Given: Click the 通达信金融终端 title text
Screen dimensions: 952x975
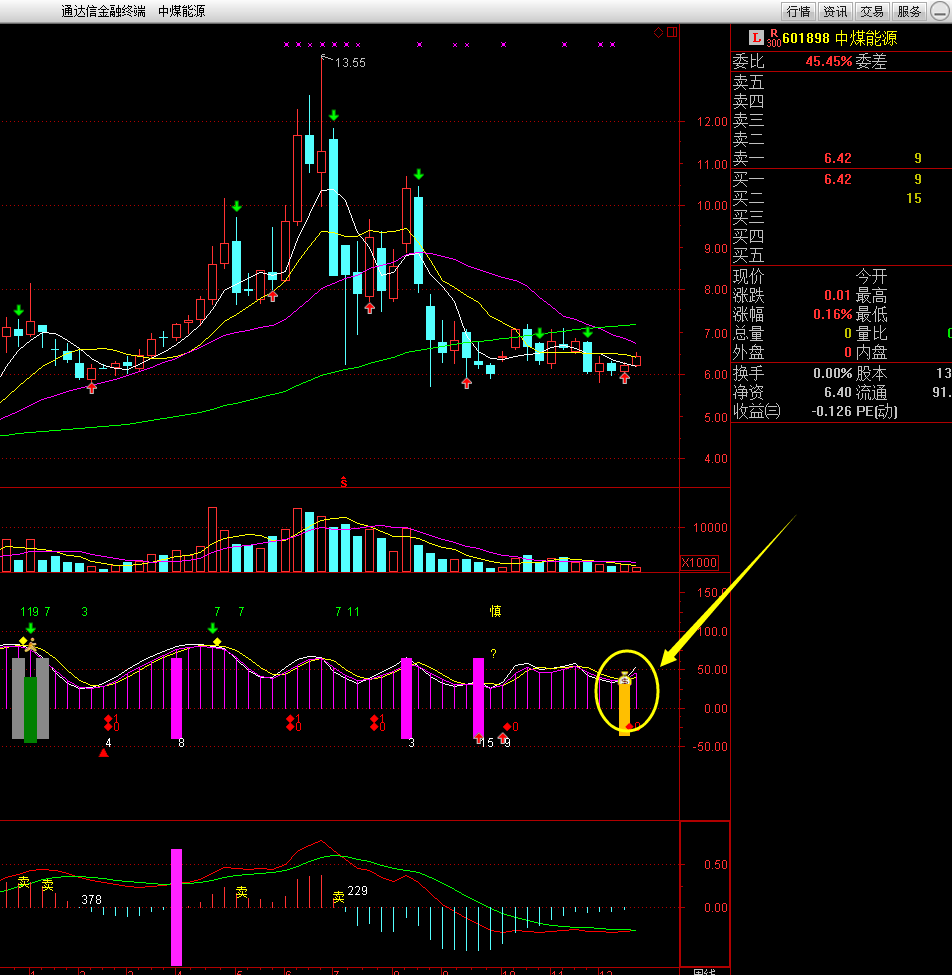Looking at the screenshot, I should tap(103, 11).
